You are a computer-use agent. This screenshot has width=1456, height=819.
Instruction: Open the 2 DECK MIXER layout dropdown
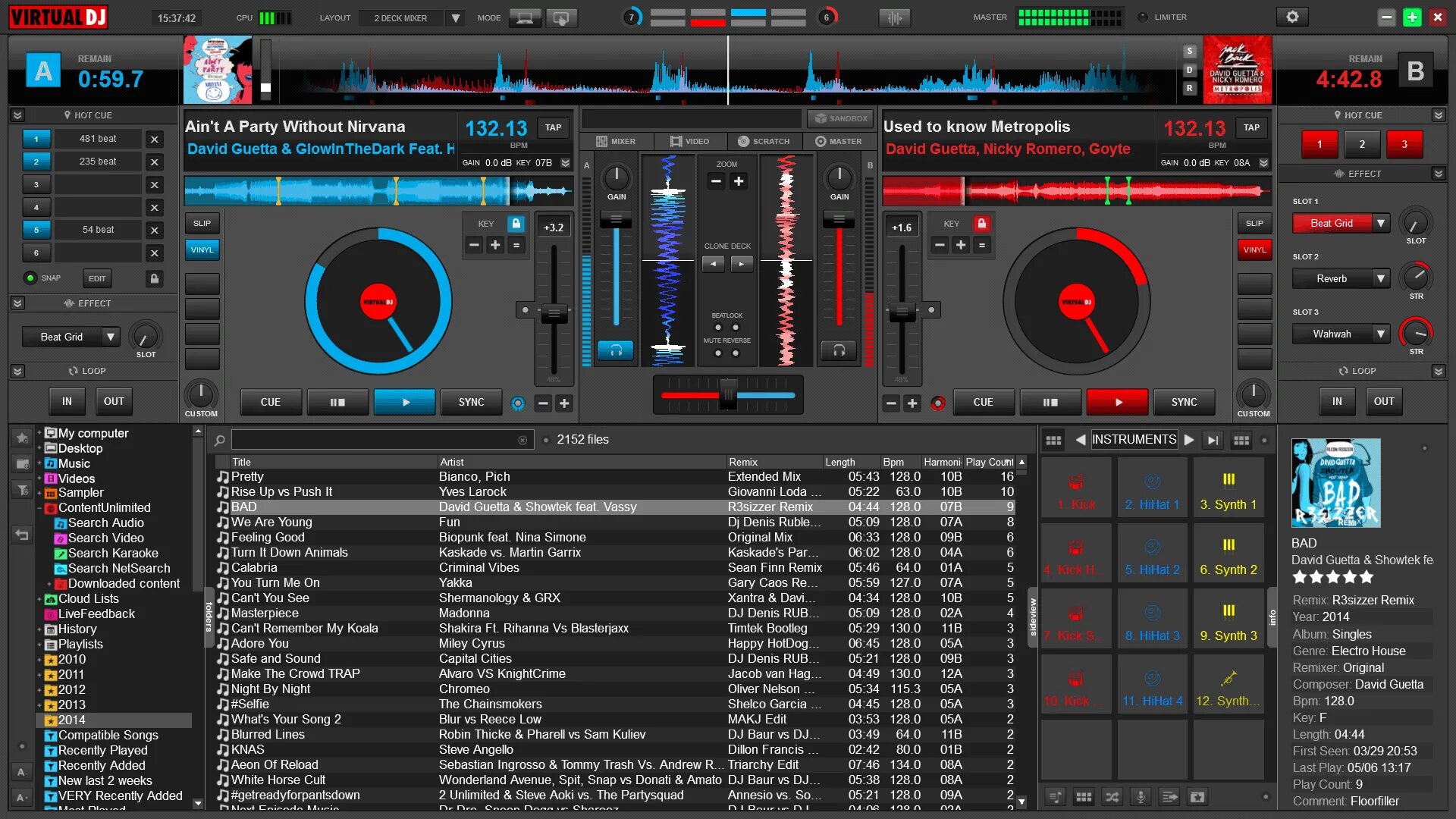tap(455, 18)
